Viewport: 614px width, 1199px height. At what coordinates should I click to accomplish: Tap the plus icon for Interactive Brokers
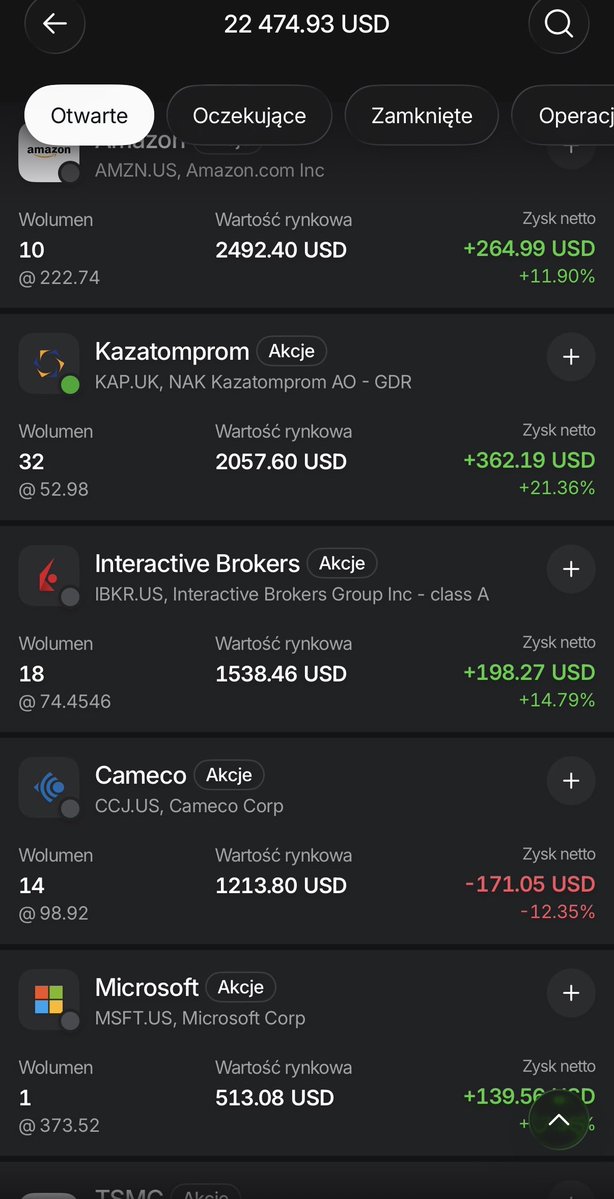(571, 569)
